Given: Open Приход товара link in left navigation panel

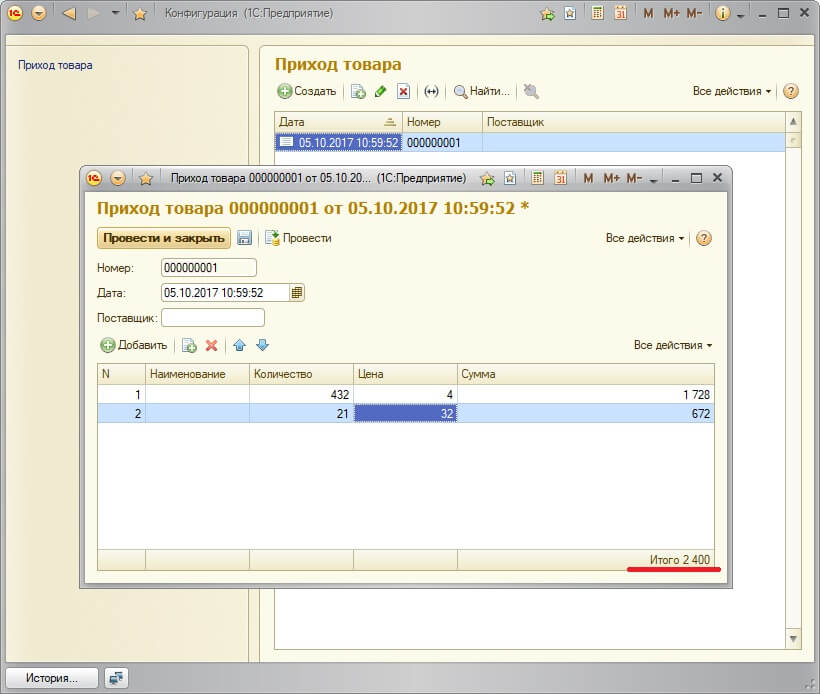Looking at the screenshot, I should tap(55, 65).
